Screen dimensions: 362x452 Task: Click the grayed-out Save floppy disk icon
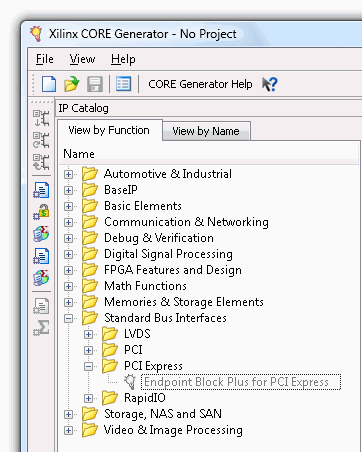pyautogui.click(x=95, y=84)
